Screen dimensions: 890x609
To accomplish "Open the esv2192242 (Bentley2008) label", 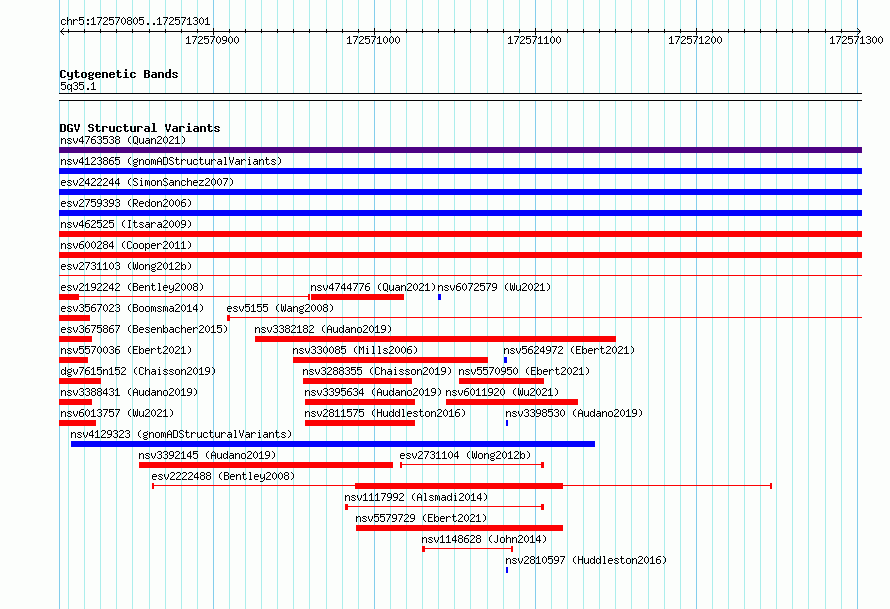I will (x=132, y=287).
